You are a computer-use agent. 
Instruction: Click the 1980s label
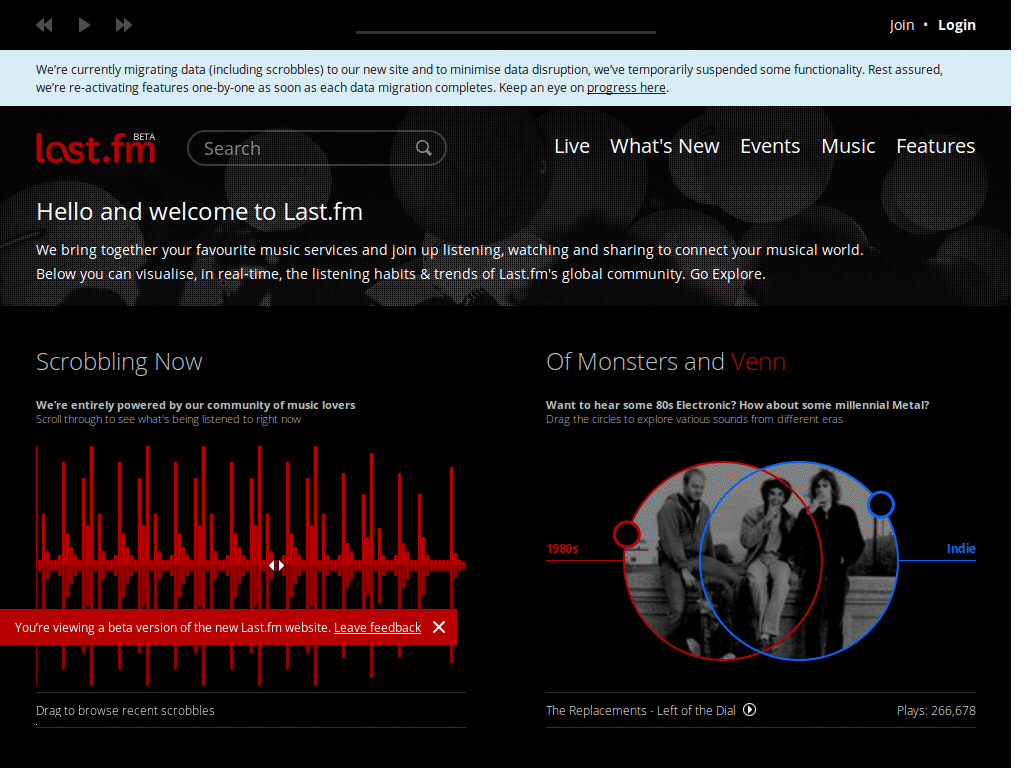coord(562,549)
